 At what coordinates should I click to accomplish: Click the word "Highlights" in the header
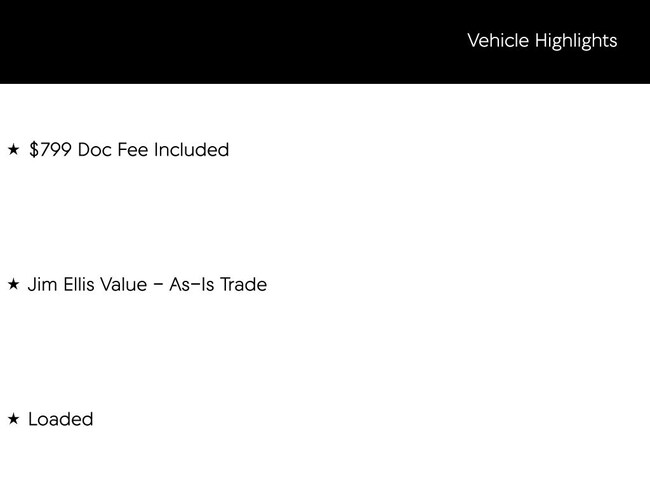pyautogui.click(x=576, y=41)
